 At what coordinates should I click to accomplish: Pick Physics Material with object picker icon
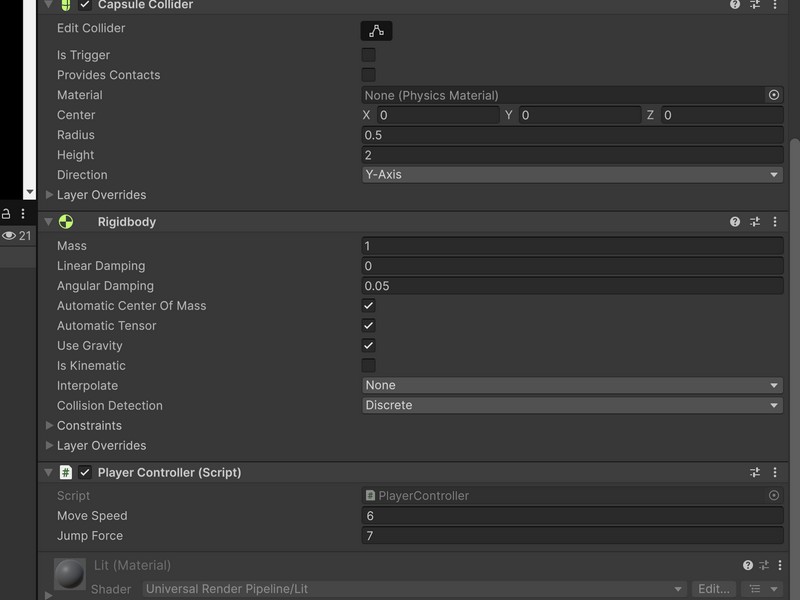[x=774, y=95]
